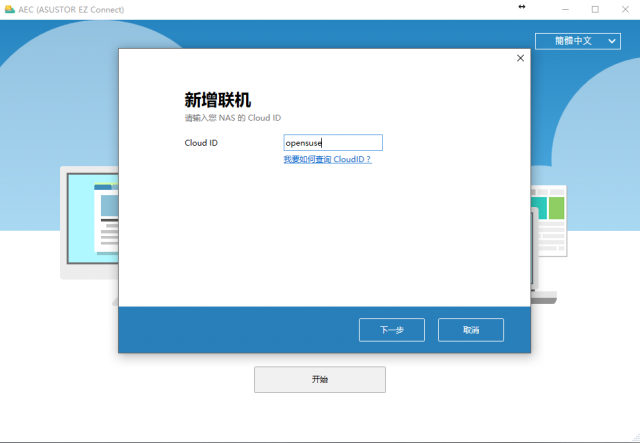Click the 下一步 button

(x=392, y=330)
